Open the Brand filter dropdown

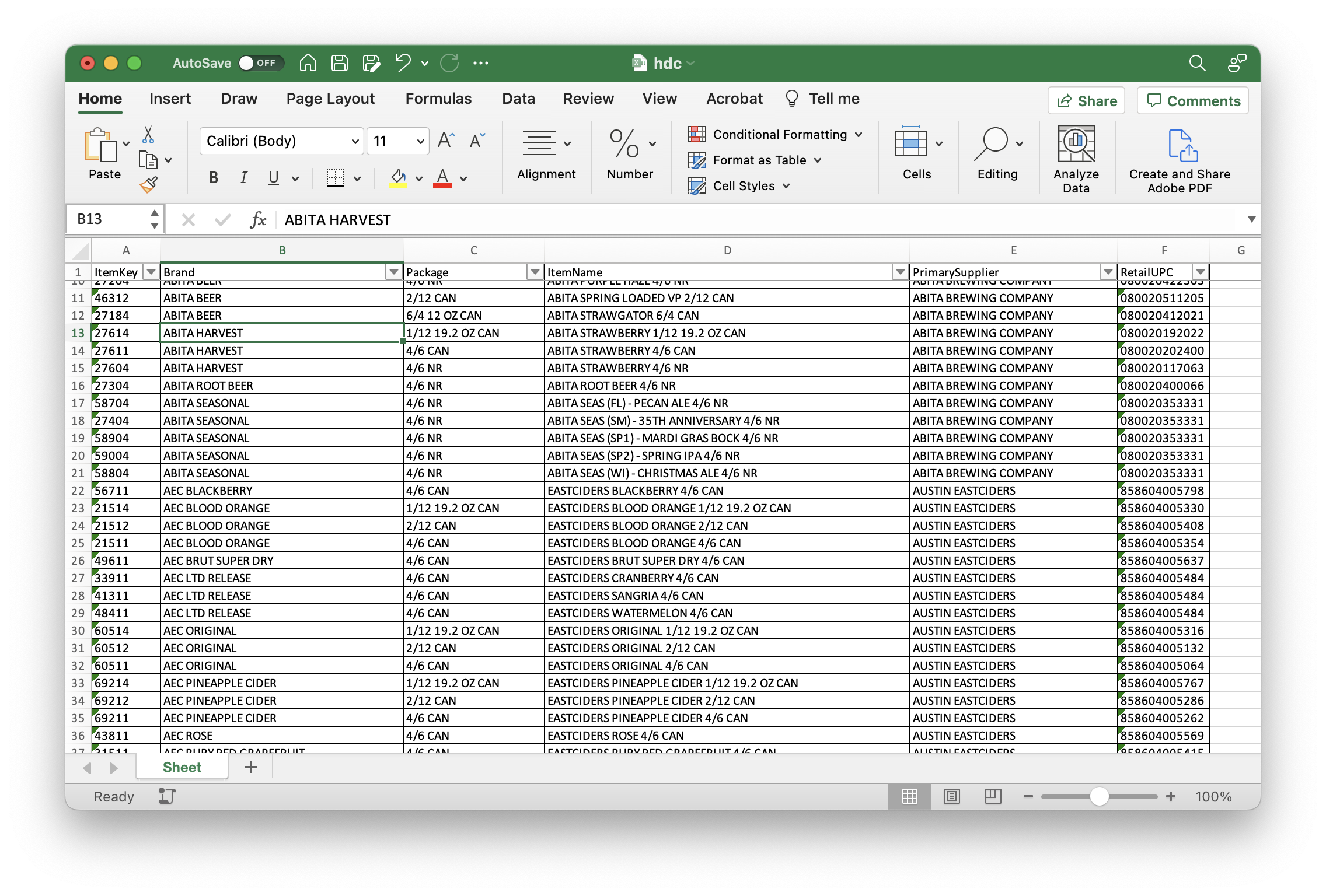click(394, 272)
